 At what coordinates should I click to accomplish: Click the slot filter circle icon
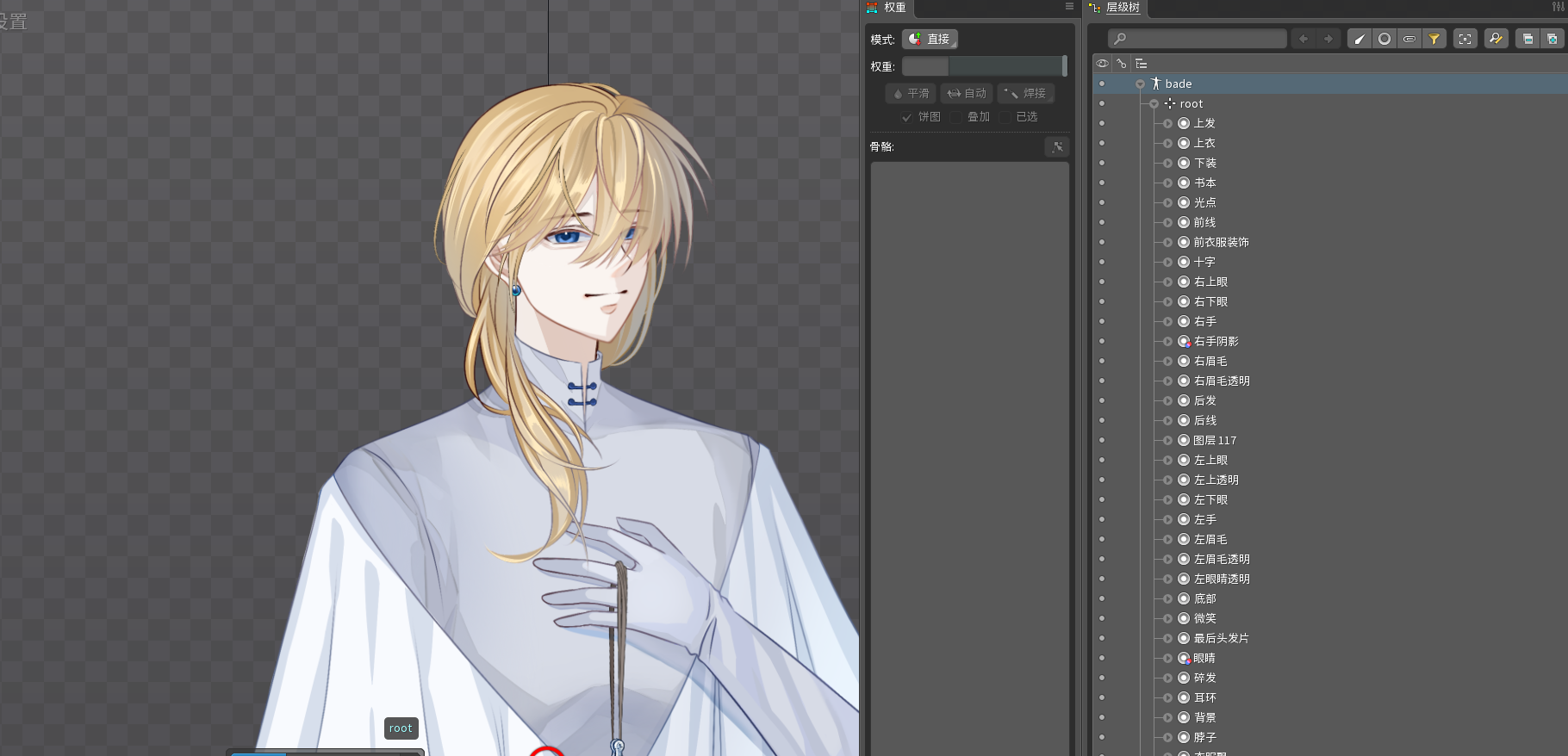[x=1384, y=39]
